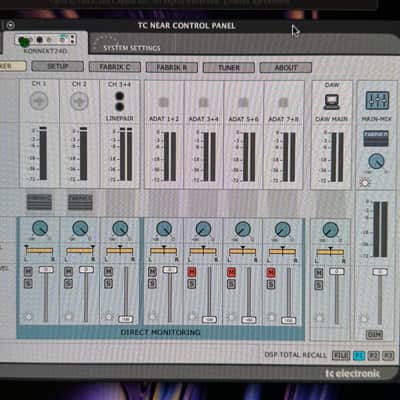
Task: Select DSP Total Recall preset P2
Action: tap(373, 356)
